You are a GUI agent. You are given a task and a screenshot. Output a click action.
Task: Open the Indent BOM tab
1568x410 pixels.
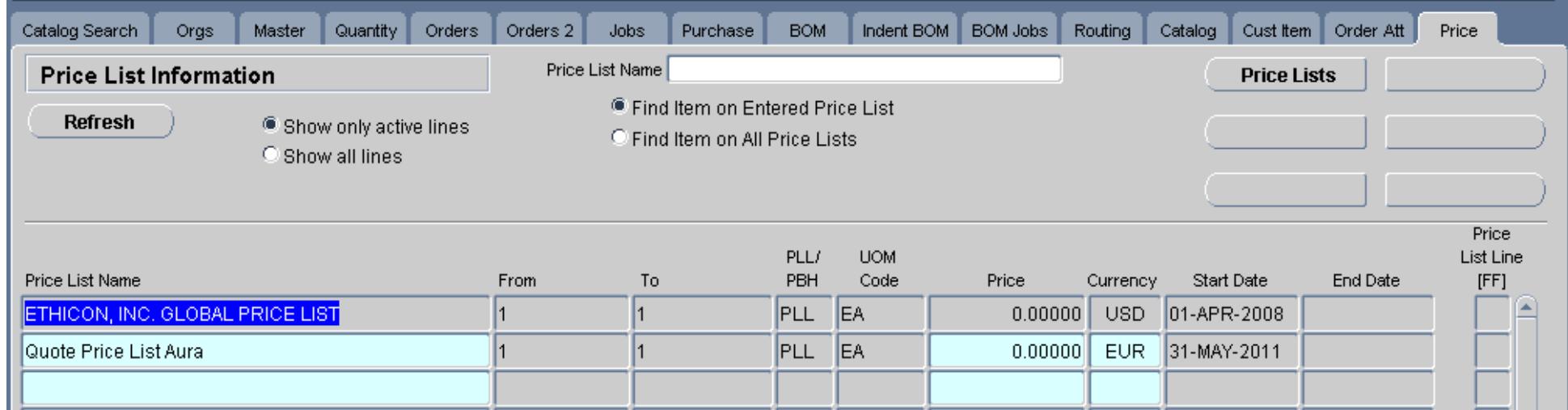904,31
